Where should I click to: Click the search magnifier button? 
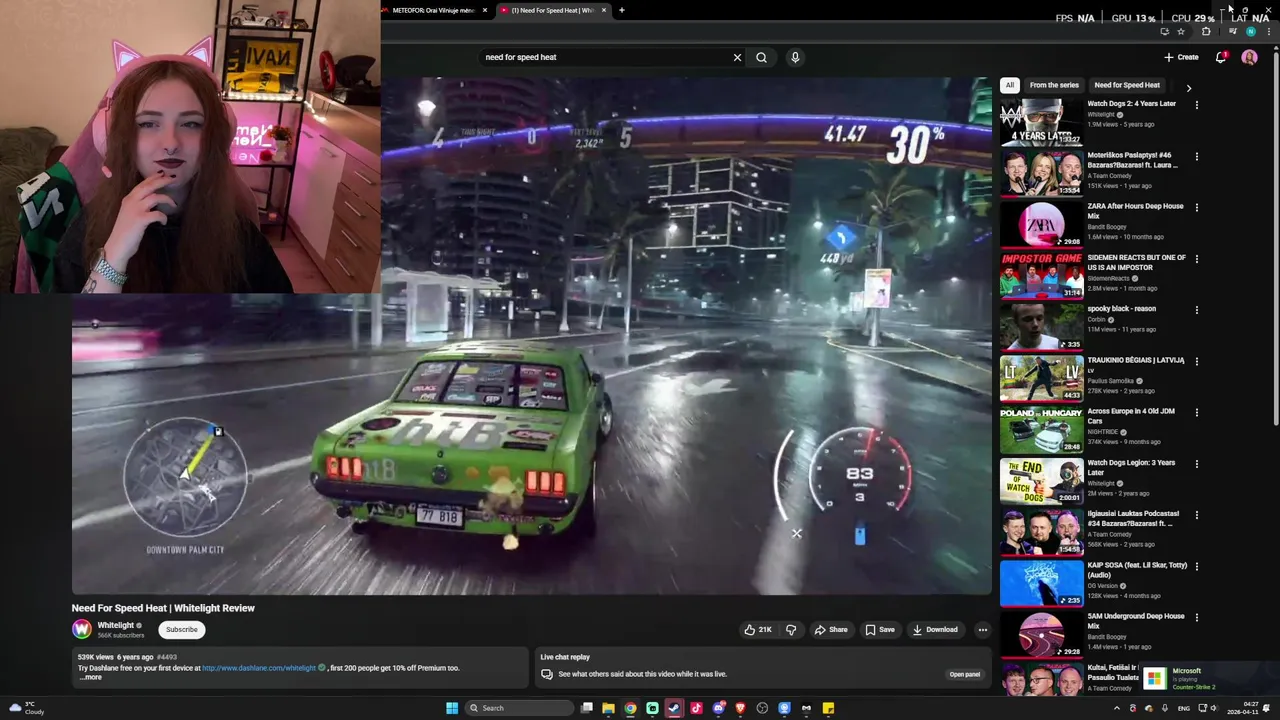pos(761,57)
